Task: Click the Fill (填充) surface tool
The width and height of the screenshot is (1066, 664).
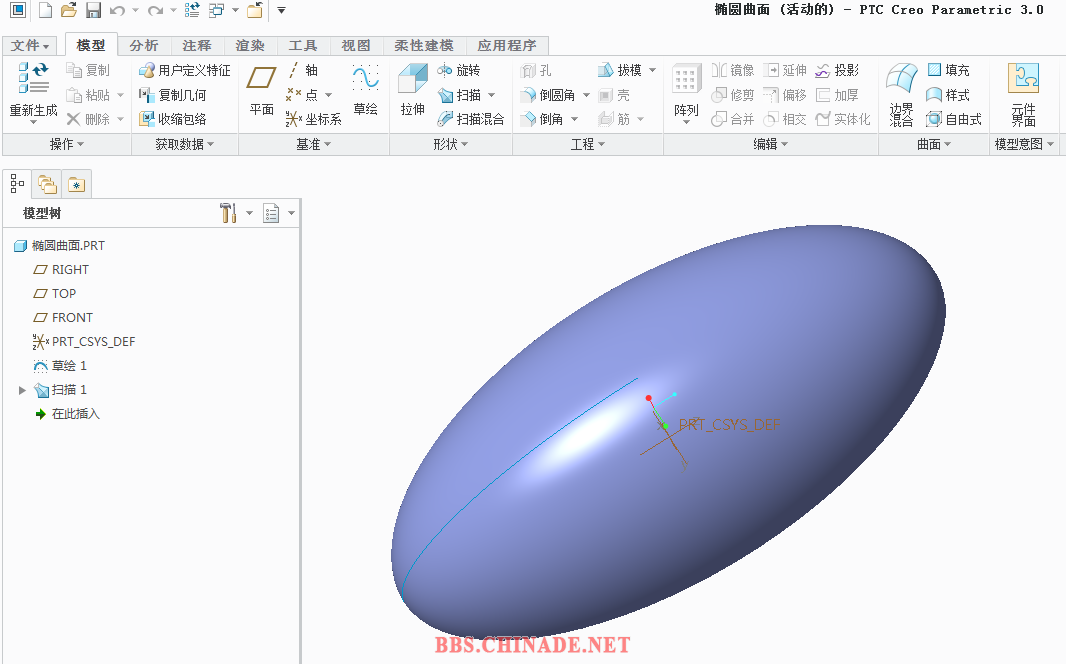Action: click(948, 70)
